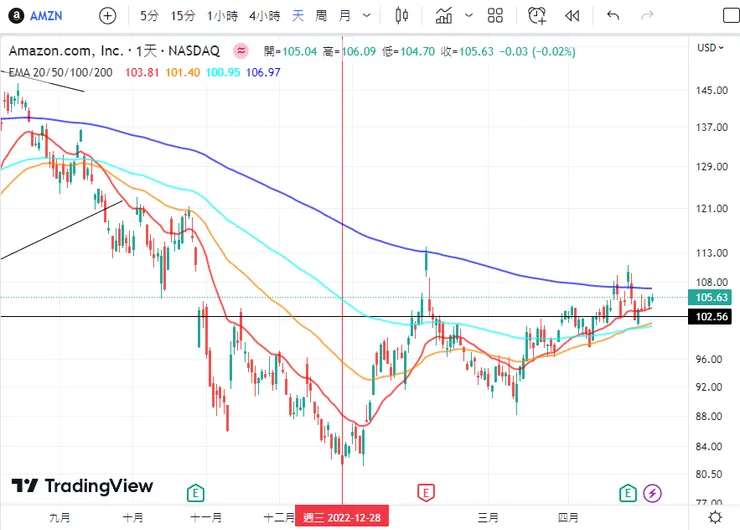The height and width of the screenshot is (530, 740).
Task: Create a price alert with alarm icon
Action: tap(537, 16)
